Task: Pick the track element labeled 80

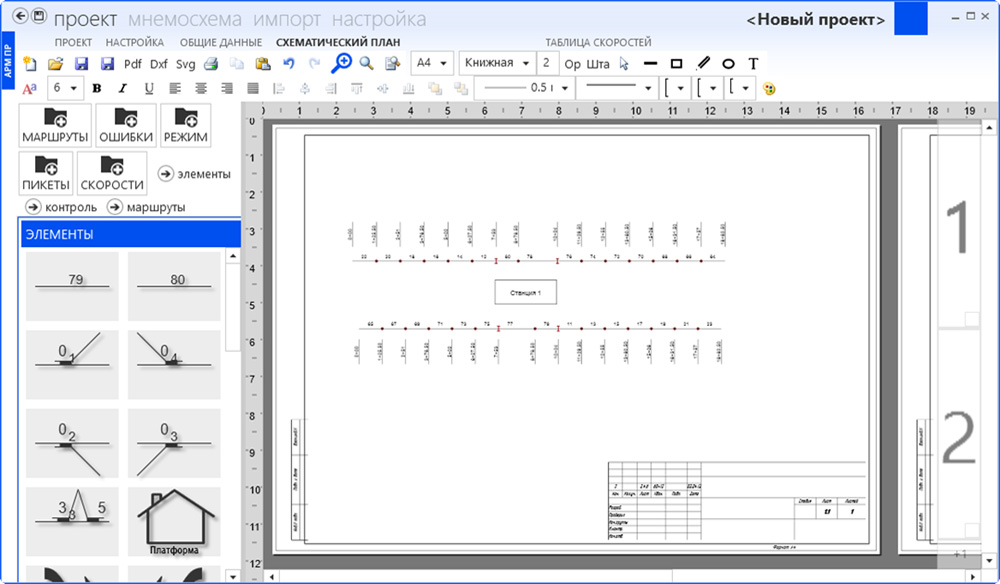Action: [174, 286]
